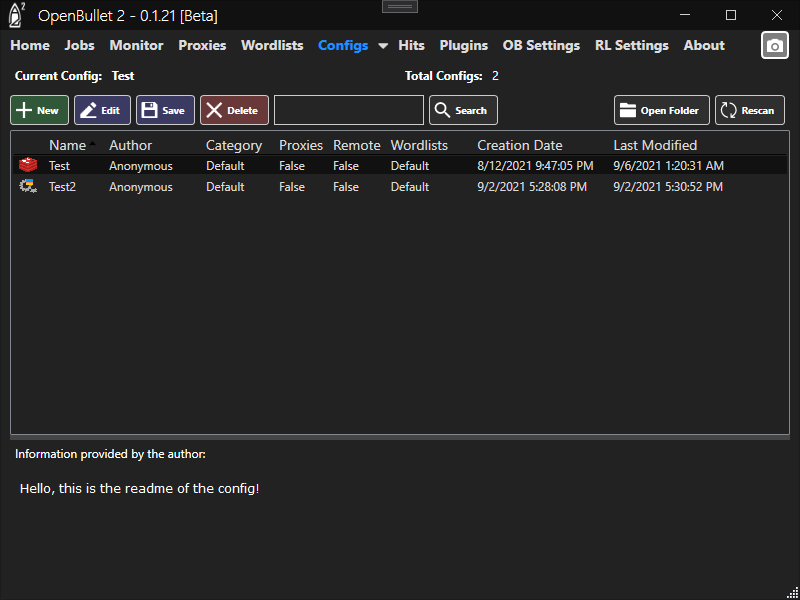Click the grip handle at title bar top
Image resolution: width=800 pixels, height=600 pixels.
[400, 6]
